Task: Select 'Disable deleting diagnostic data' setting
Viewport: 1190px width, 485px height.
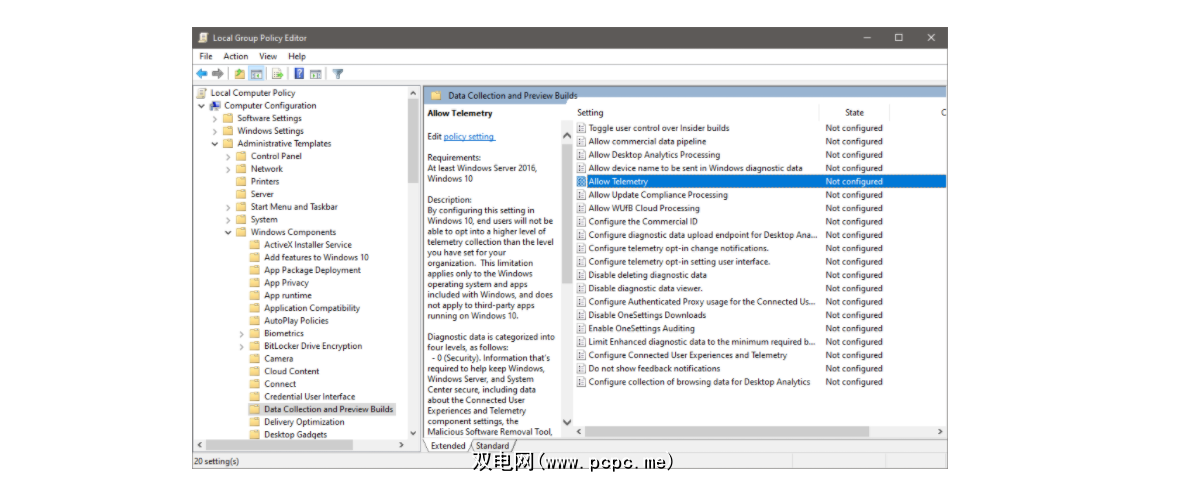Action: click(647, 275)
